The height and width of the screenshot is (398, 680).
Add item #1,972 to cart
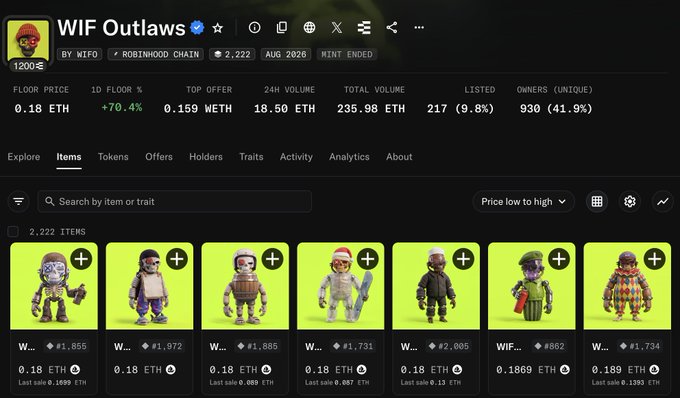pyautogui.click(x=177, y=259)
